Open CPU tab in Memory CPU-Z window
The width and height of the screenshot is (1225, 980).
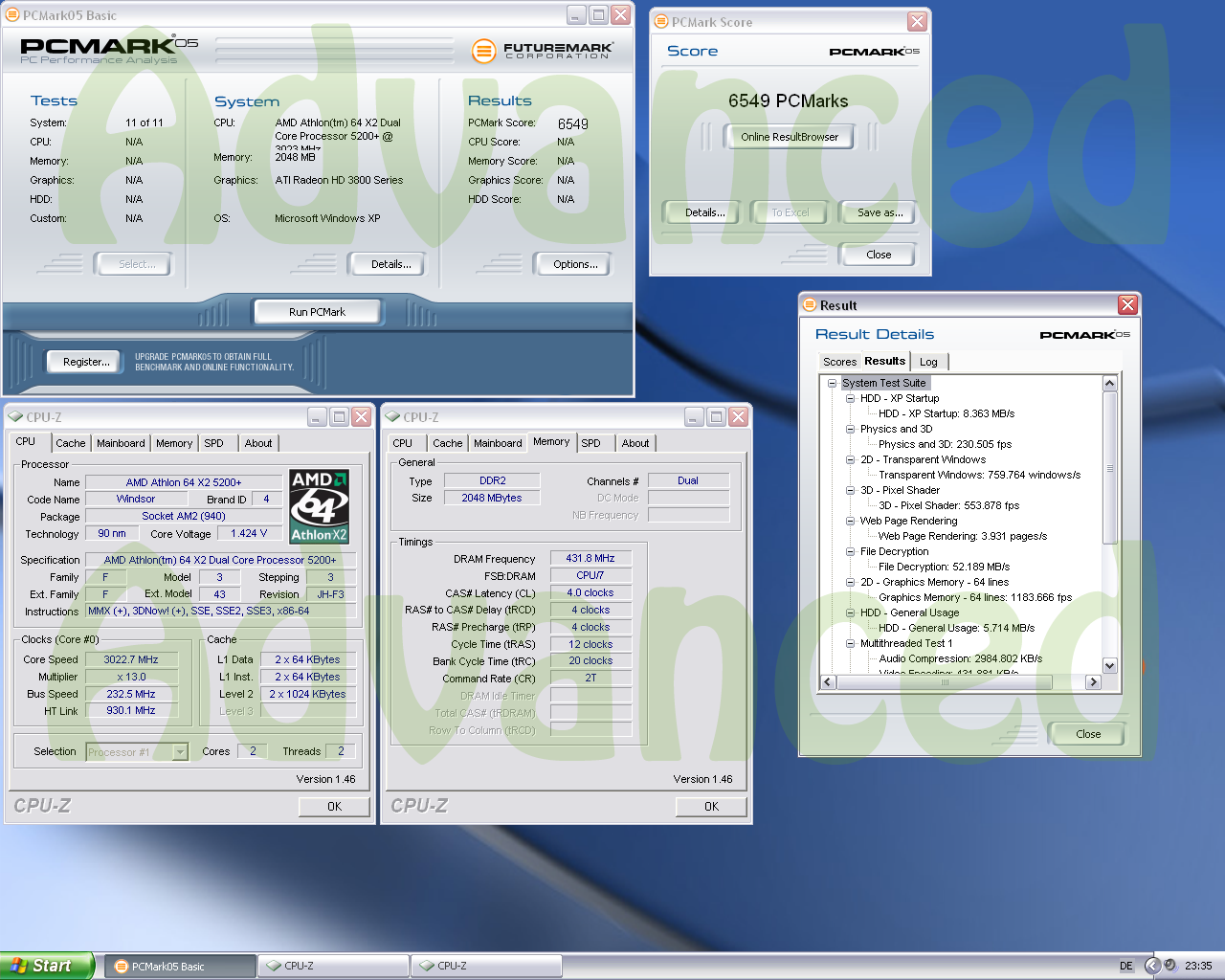(x=402, y=443)
